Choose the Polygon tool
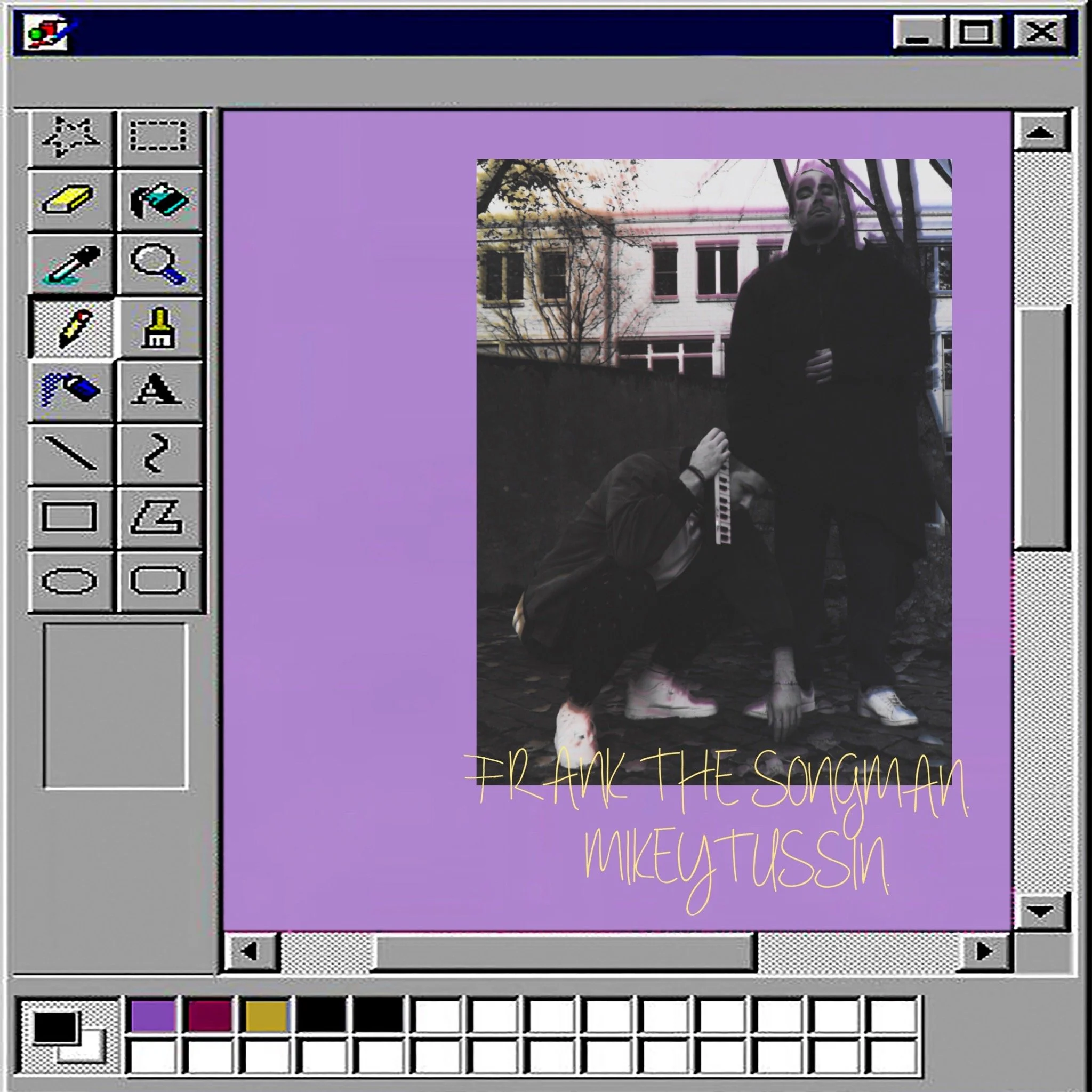Viewport: 1092px width, 1092px height. [x=157, y=517]
